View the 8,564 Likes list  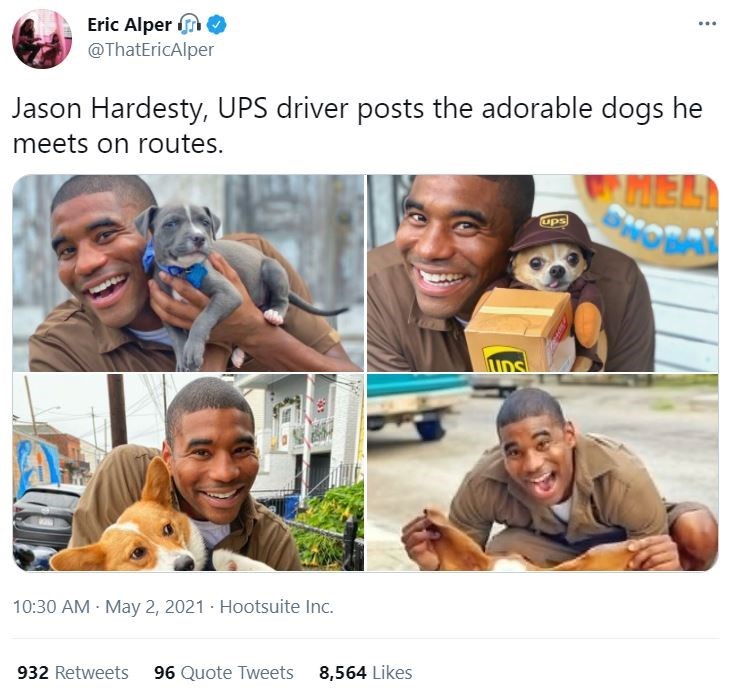pyautogui.click(x=366, y=673)
